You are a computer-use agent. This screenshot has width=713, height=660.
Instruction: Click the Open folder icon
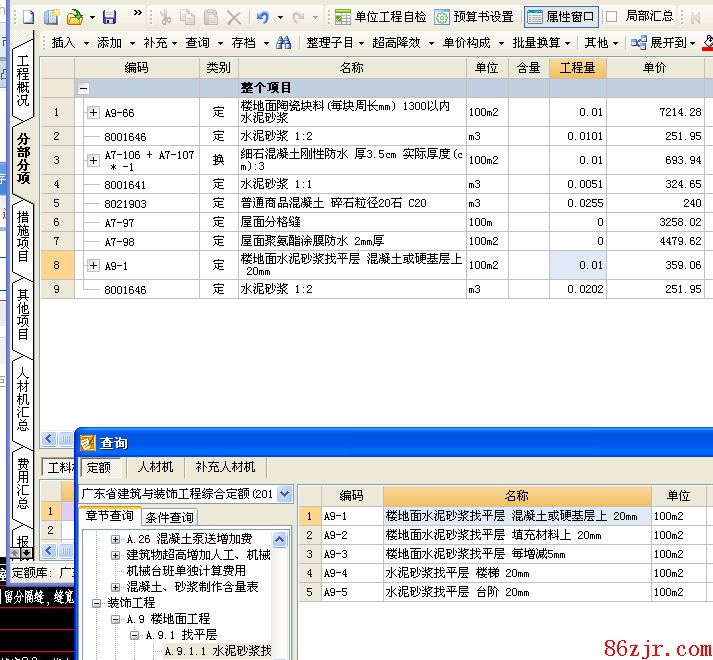click(x=74, y=17)
